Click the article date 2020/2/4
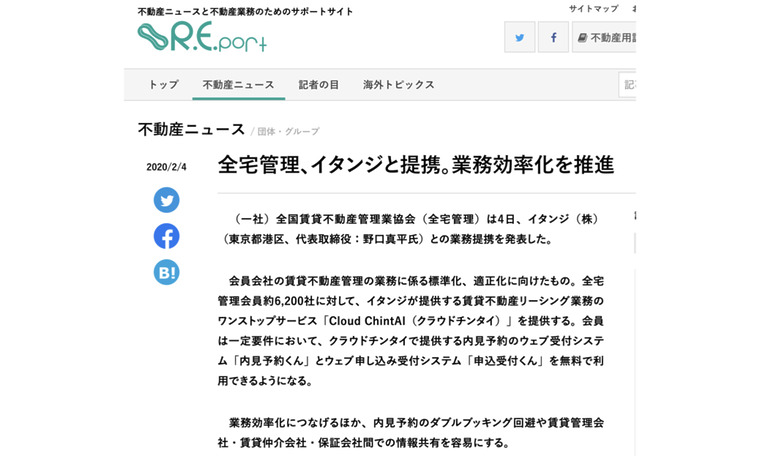This screenshot has width=760, height=456. pyautogui.click(x=166, y=167)
